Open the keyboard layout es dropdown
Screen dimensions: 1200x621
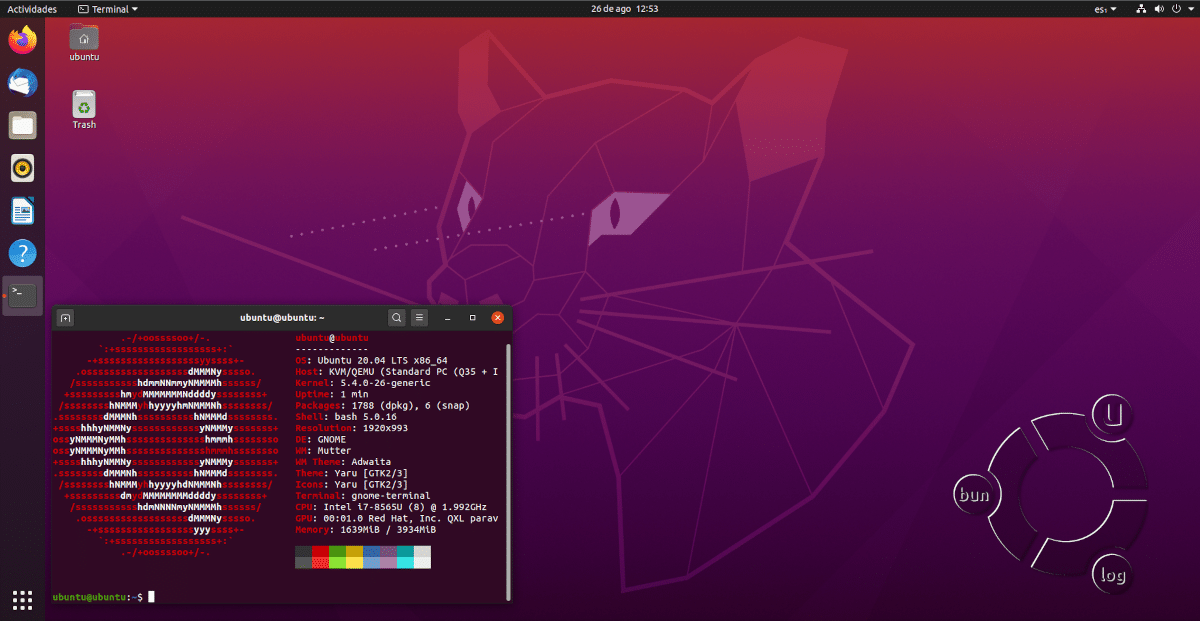(1104, 8)
